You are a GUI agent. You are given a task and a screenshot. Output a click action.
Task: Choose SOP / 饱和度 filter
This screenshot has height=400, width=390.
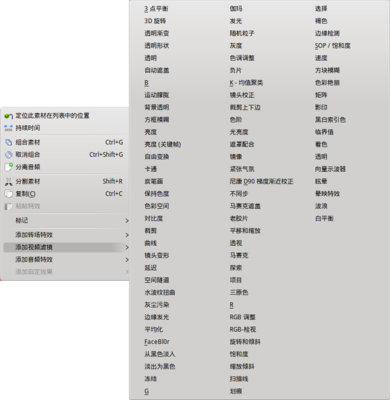pos(333,46)
